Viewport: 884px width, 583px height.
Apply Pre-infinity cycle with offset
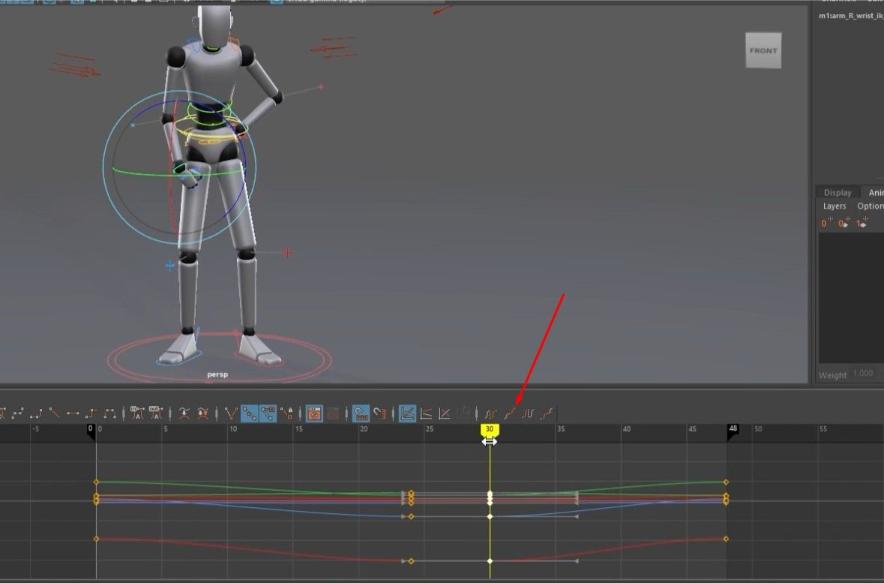tap(510, 414)
